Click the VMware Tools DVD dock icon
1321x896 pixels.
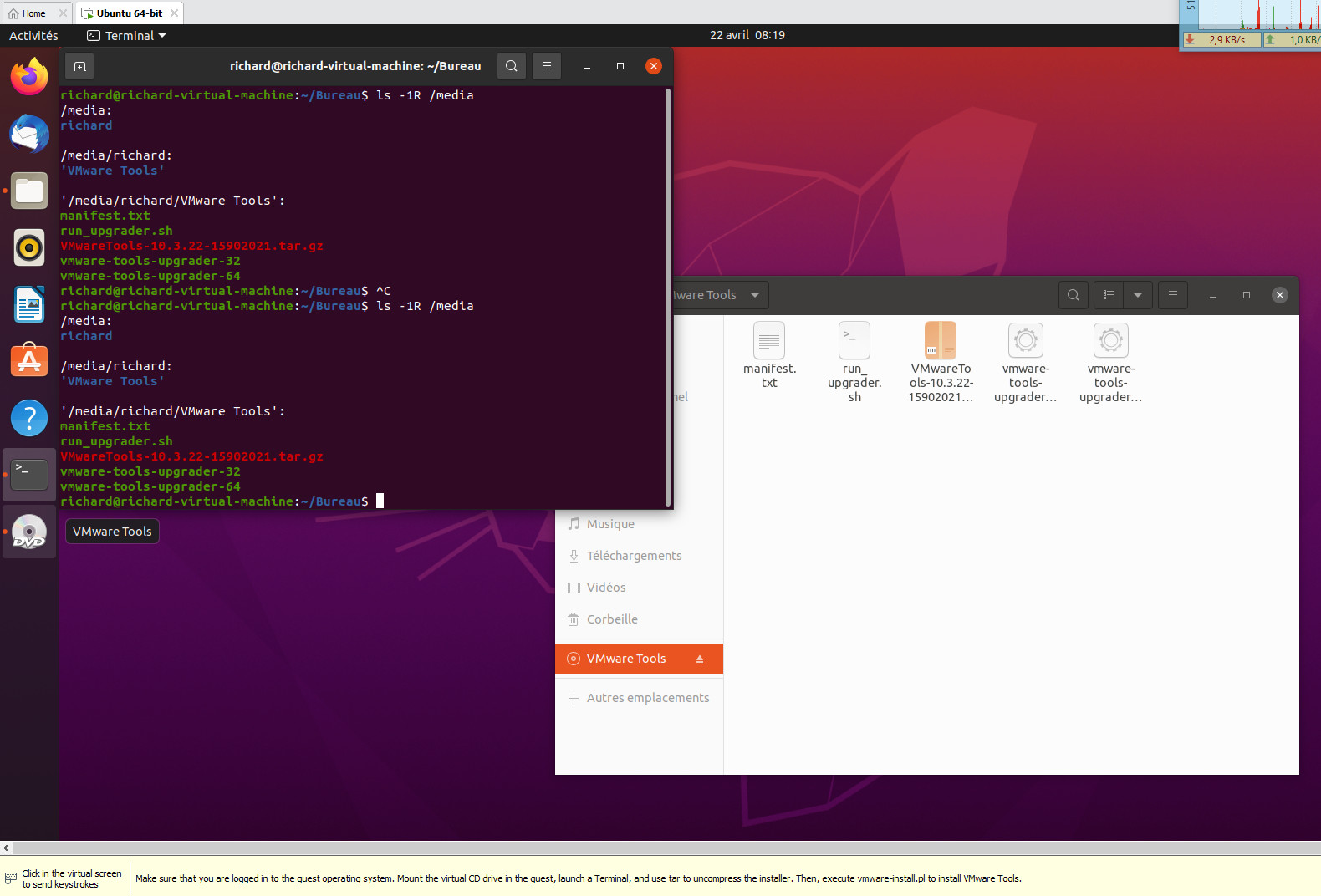click(29, 532)
